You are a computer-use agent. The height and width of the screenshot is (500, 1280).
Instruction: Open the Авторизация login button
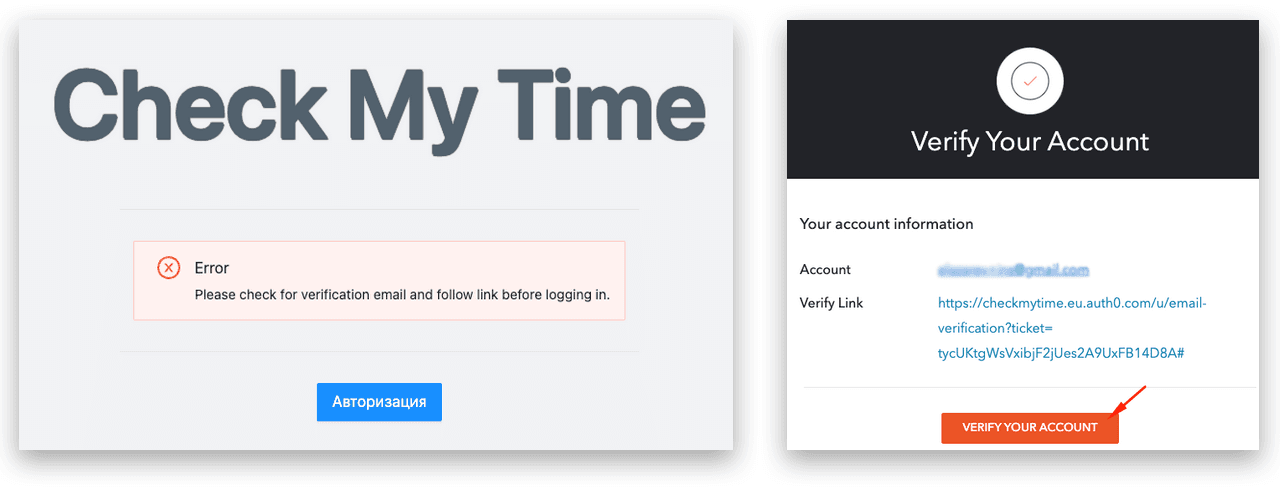point(379,402)
